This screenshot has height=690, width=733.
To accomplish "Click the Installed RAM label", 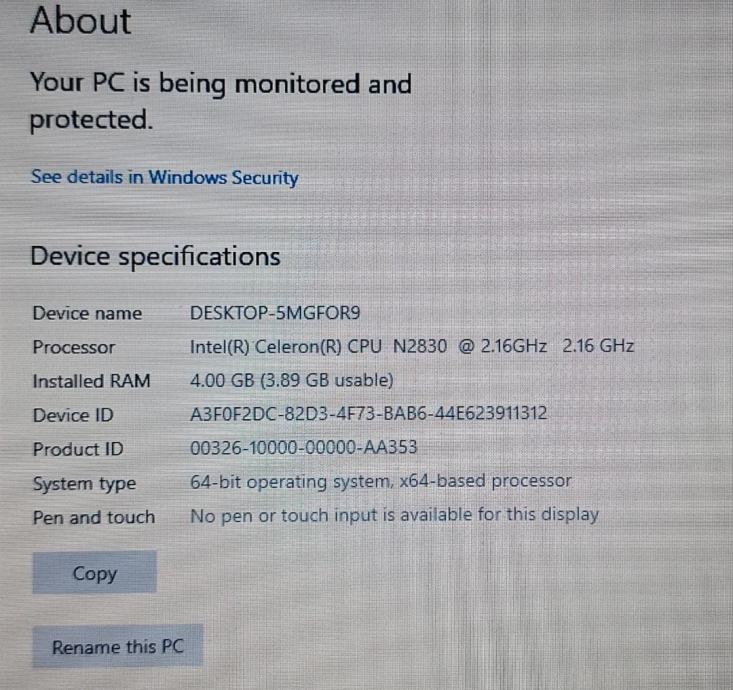I will pyautogui.click(x=91, y=381).
